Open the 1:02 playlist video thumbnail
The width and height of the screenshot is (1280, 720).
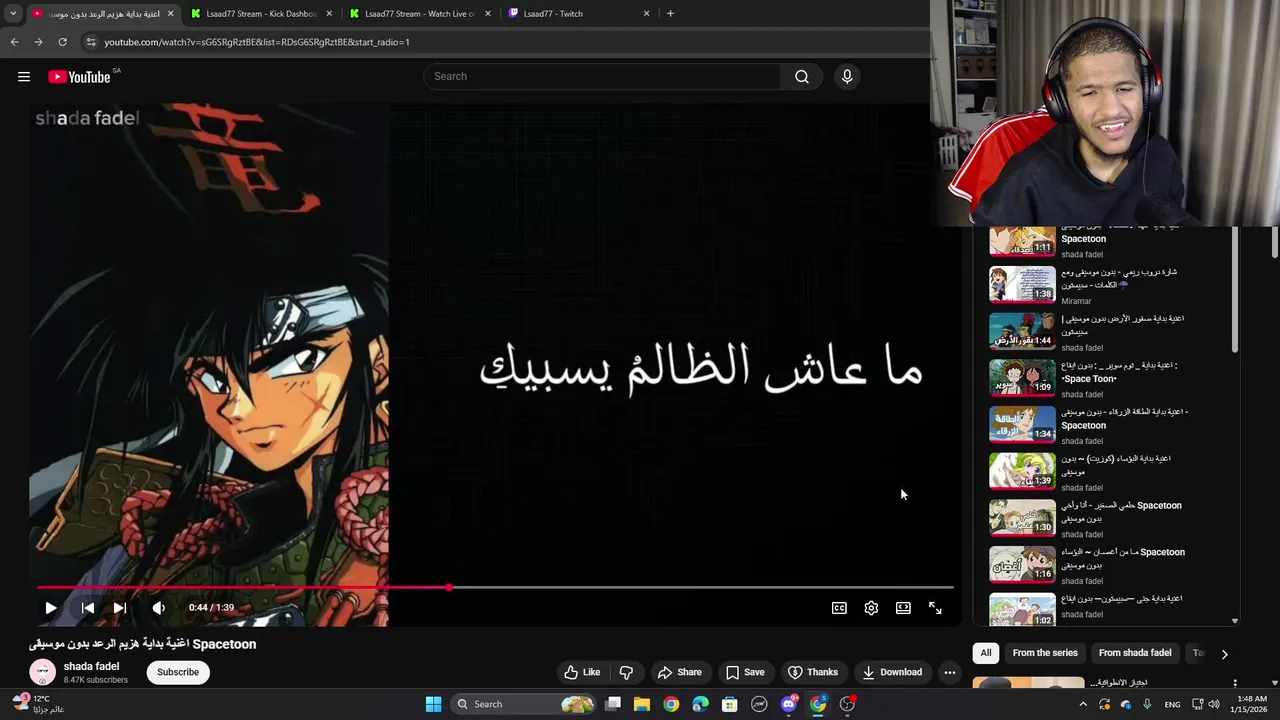[1022, 610]
